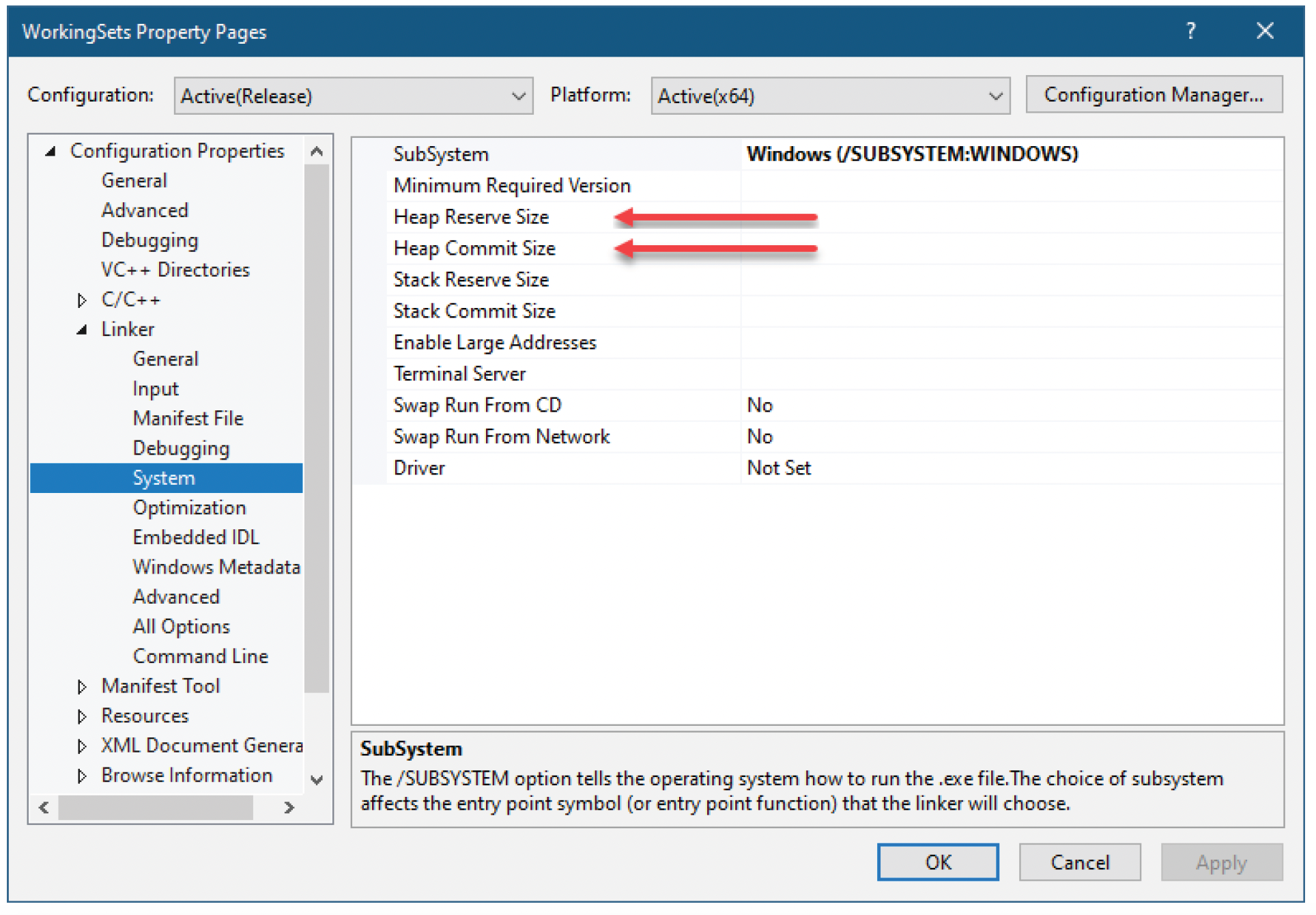Screen dimensions: 1316x915
Task: Open the Platform dropdown
Action: (831, 96)
